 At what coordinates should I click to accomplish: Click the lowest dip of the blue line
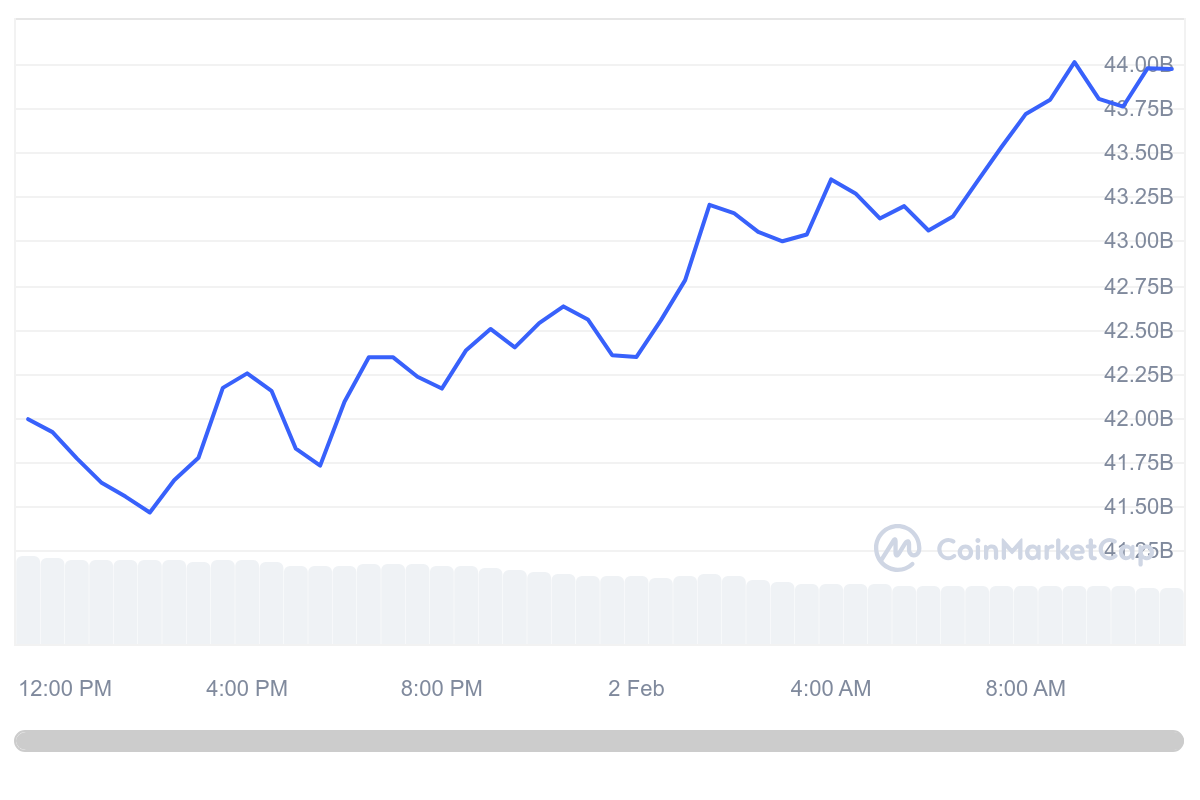click(150, 512)
